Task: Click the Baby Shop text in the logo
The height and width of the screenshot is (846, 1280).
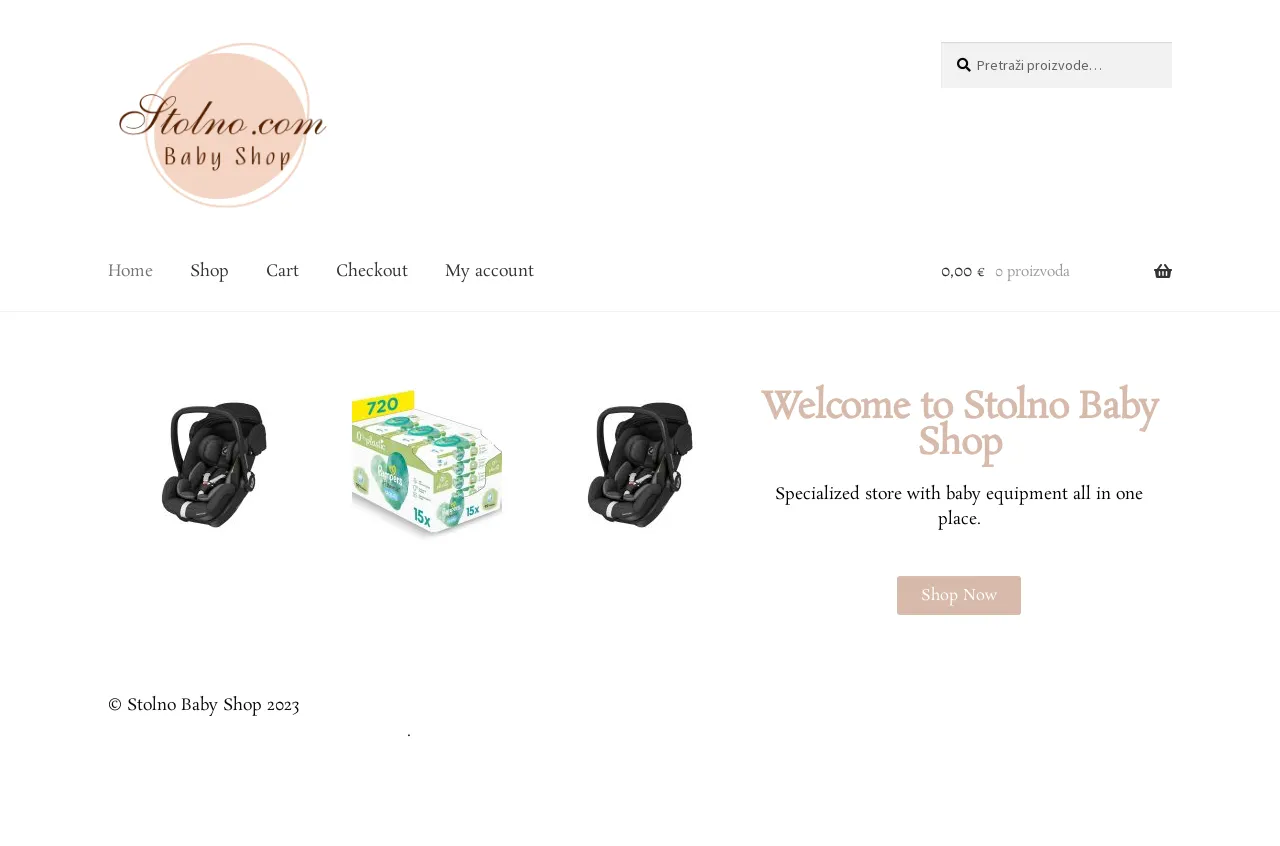Action: (x=228, y=157)
